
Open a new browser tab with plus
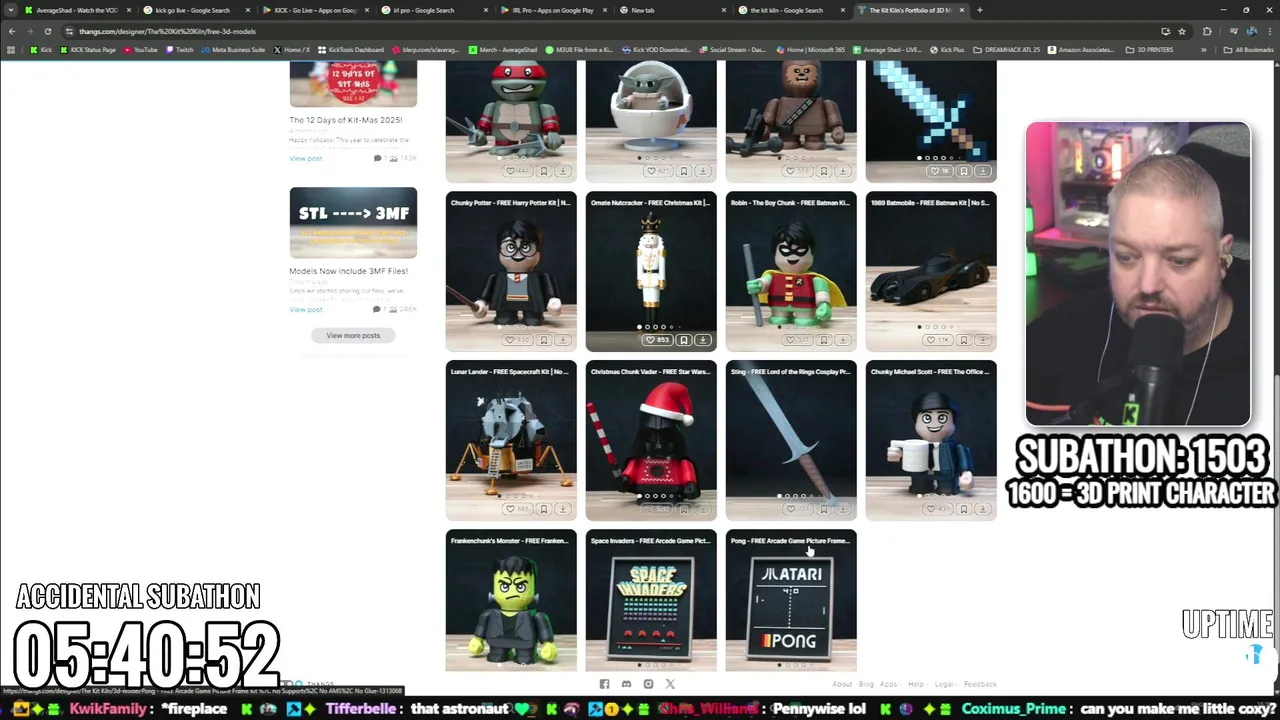click(980, 10)
